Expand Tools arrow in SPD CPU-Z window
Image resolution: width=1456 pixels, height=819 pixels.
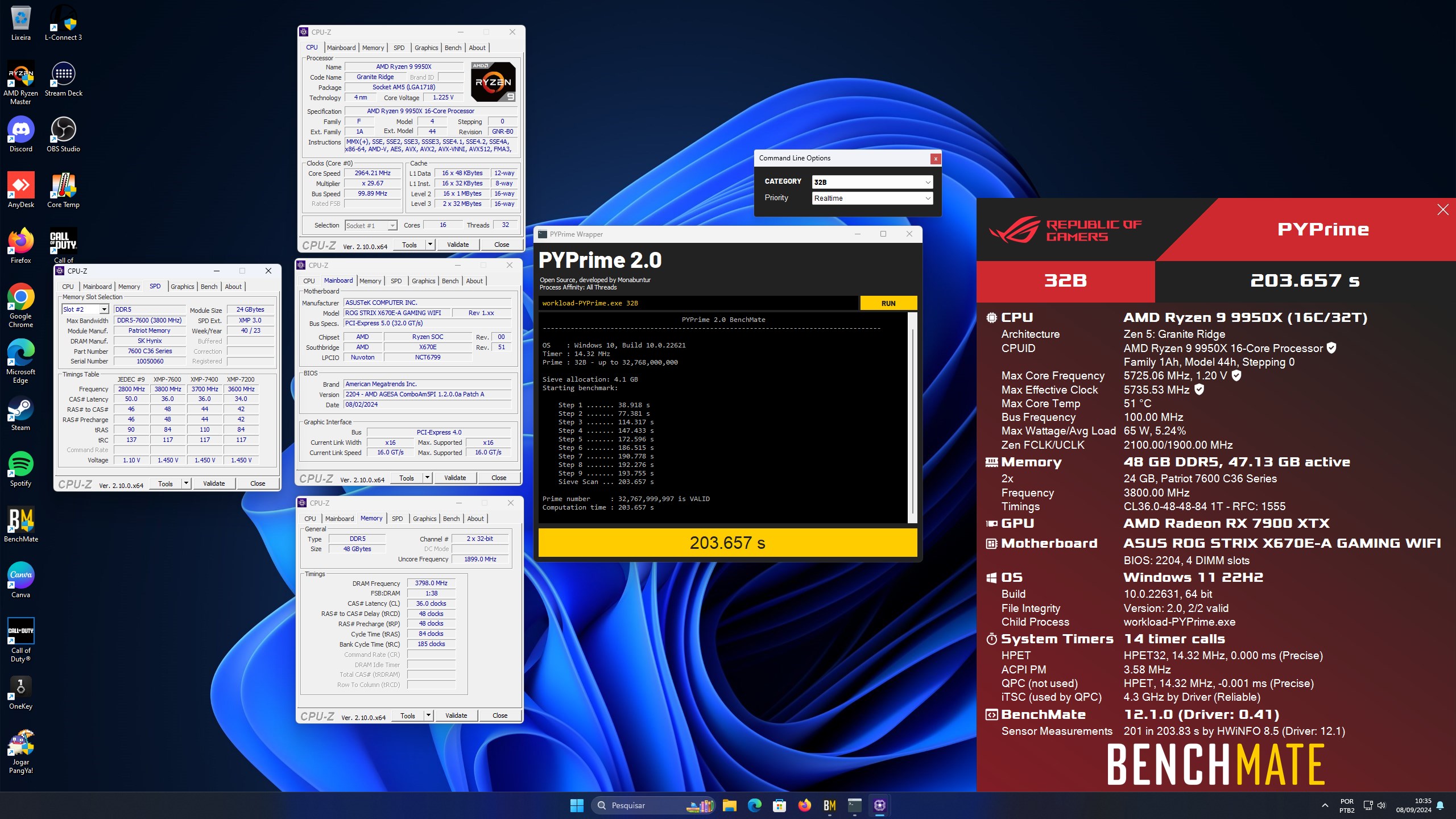click(x=186, y=483)
